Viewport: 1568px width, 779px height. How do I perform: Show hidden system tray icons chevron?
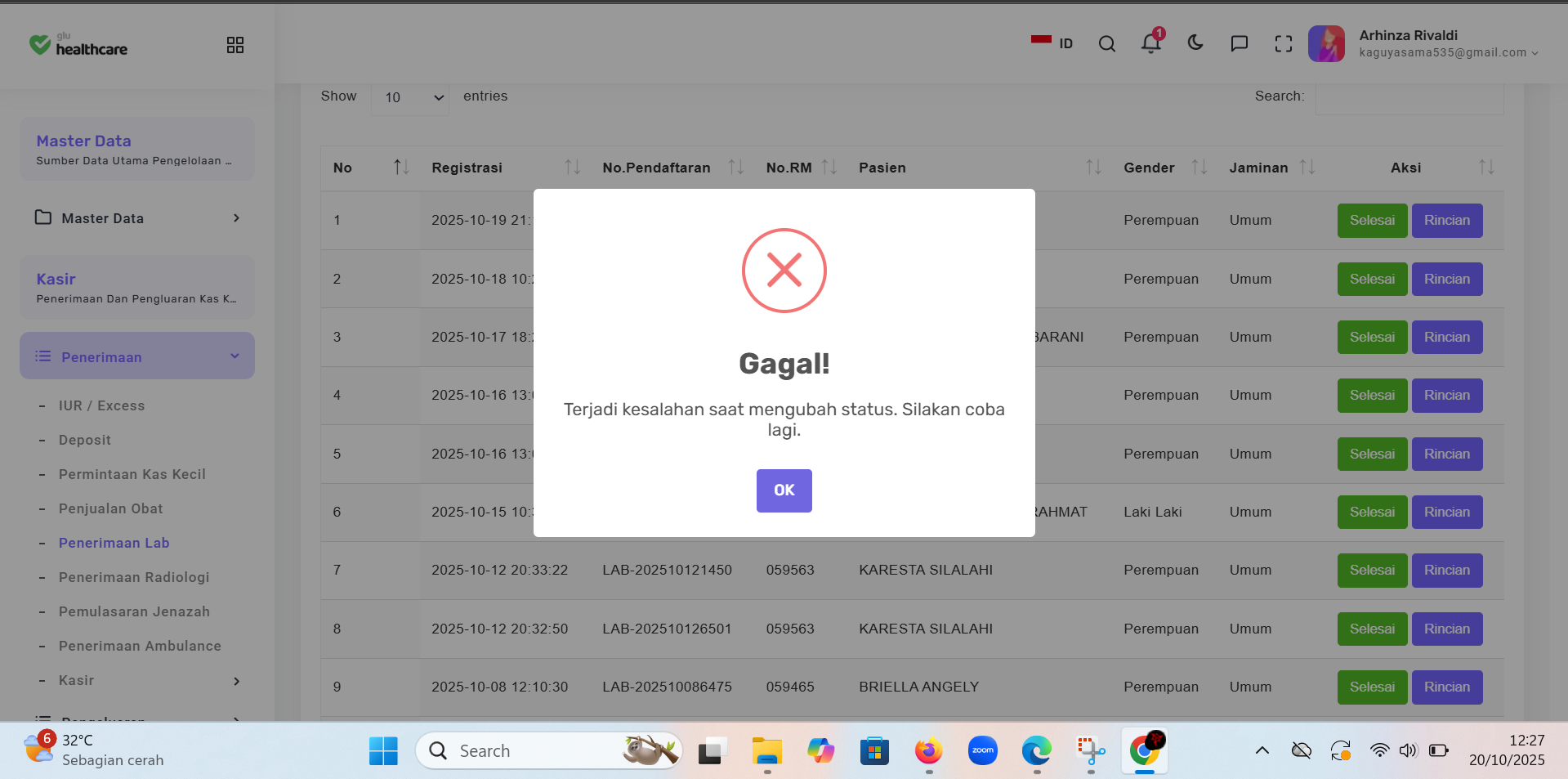tap(1262, 750)
